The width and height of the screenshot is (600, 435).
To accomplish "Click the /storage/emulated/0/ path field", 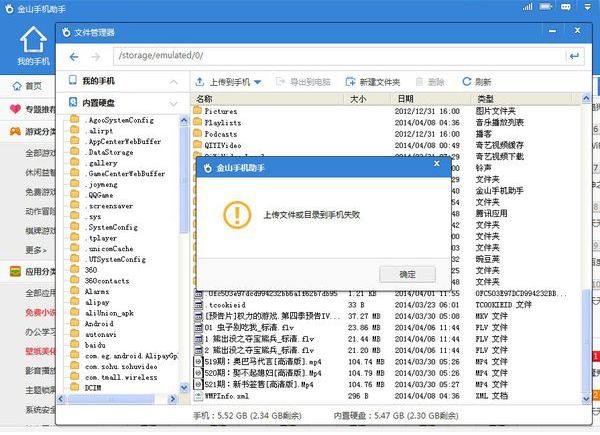I will [339, 56].
